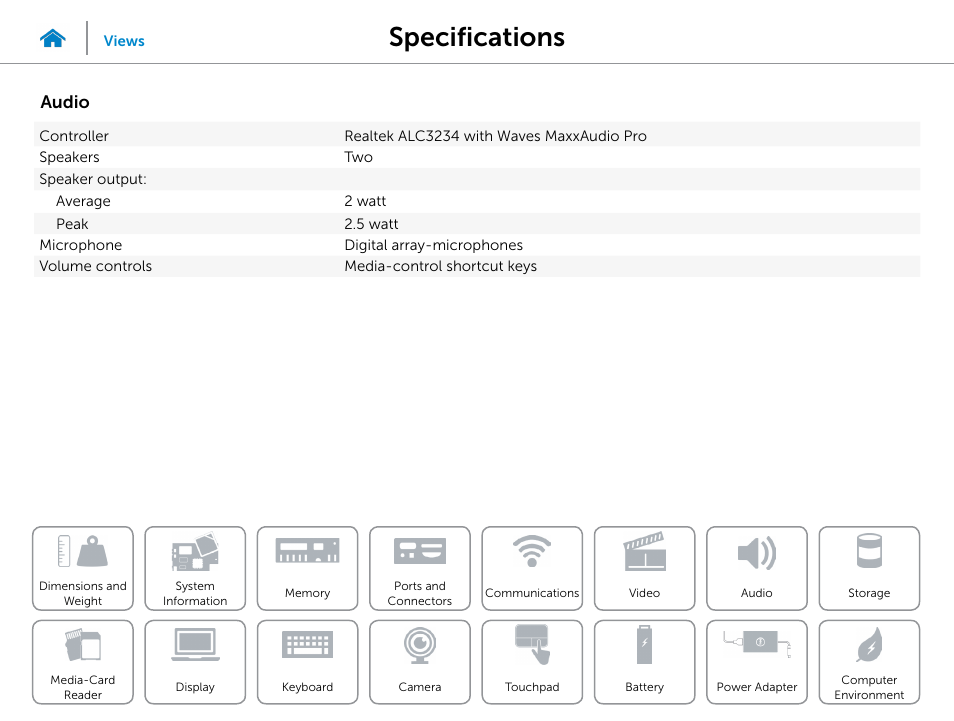Open System Information specifications
Screen dimensions: 954x721
195,568
